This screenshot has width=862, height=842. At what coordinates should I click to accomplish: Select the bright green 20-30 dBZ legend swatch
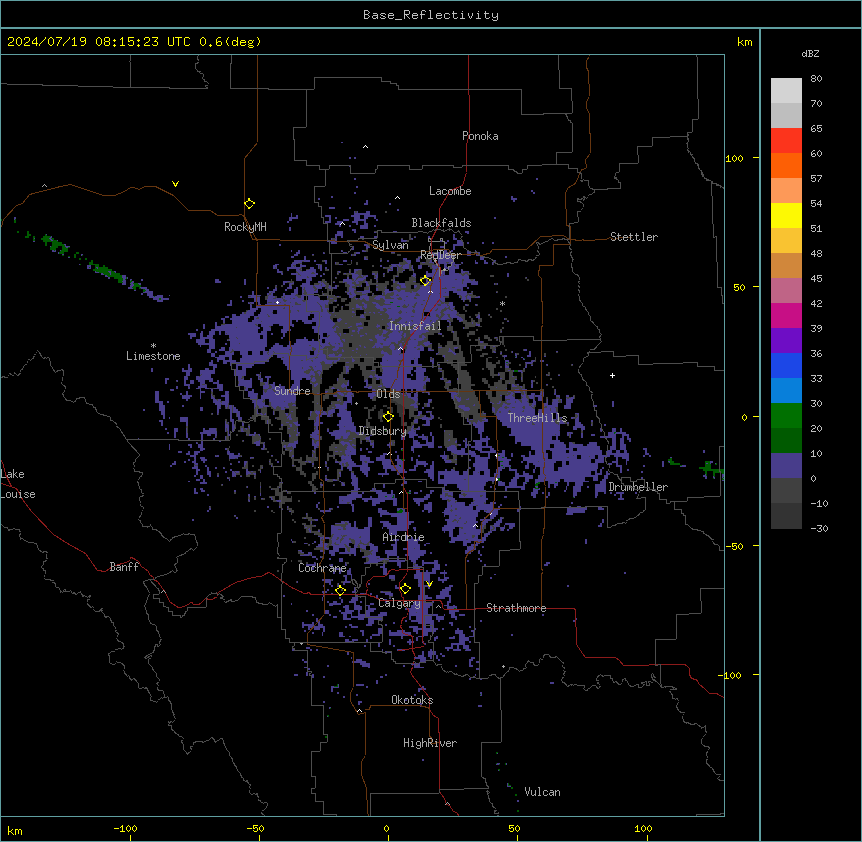pos(786,416)
